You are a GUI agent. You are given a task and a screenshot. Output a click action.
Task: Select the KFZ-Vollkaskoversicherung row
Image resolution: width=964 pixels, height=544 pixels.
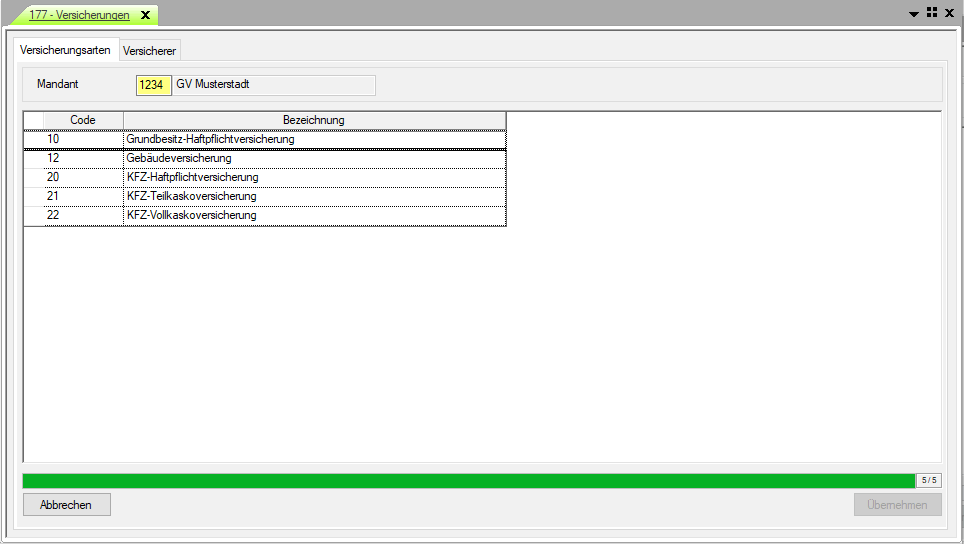313,215
